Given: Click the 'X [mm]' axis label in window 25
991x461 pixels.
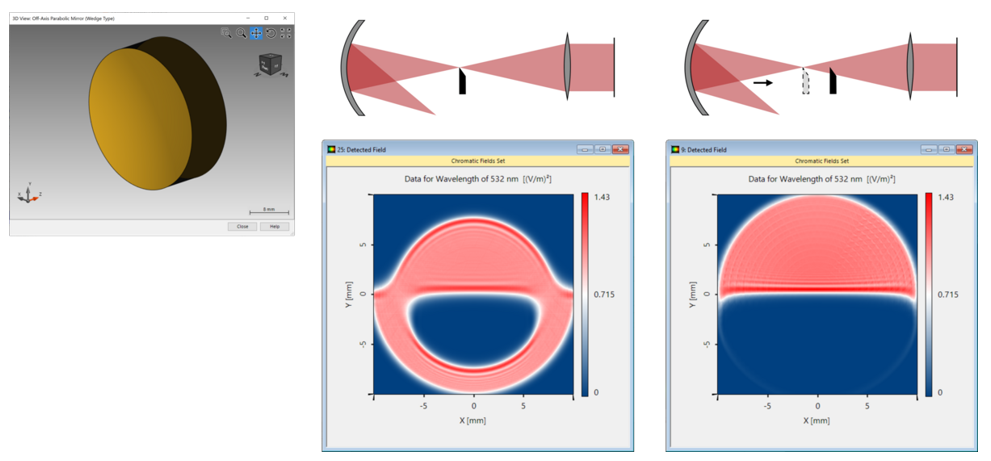Looking at the screenshot, I should (473, 420).
